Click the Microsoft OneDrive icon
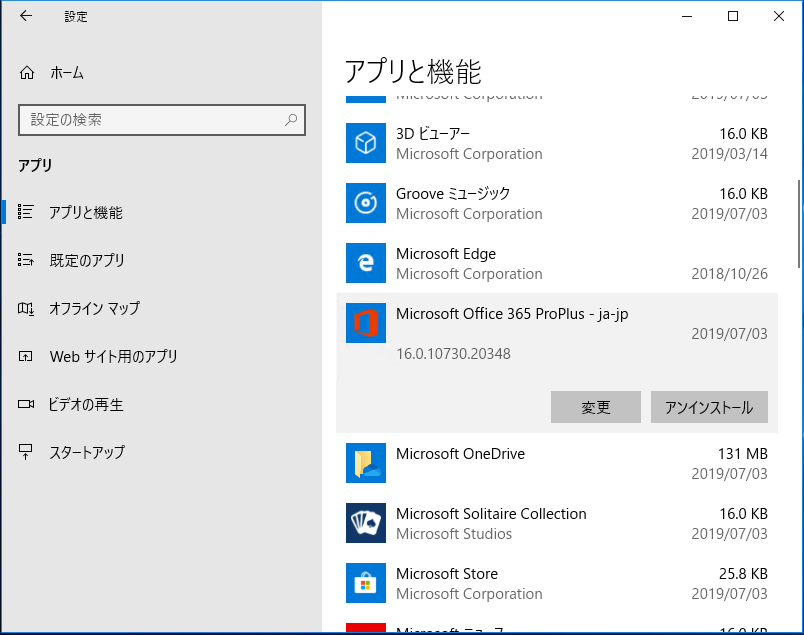This screenshot has height=635, width=804. point(366,463)
